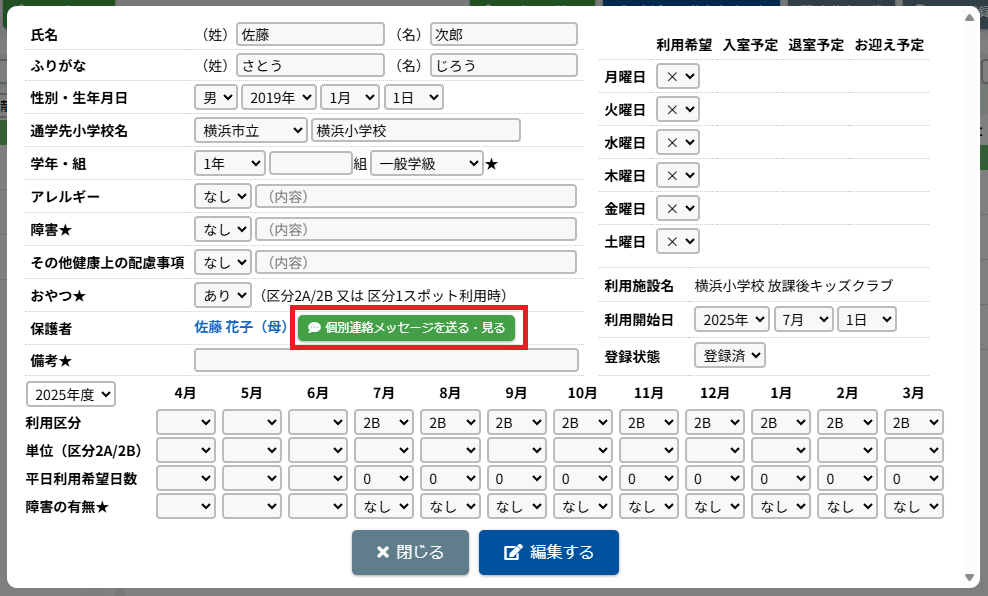Open the gender dropdown showing 男

[x=215, y=98]
